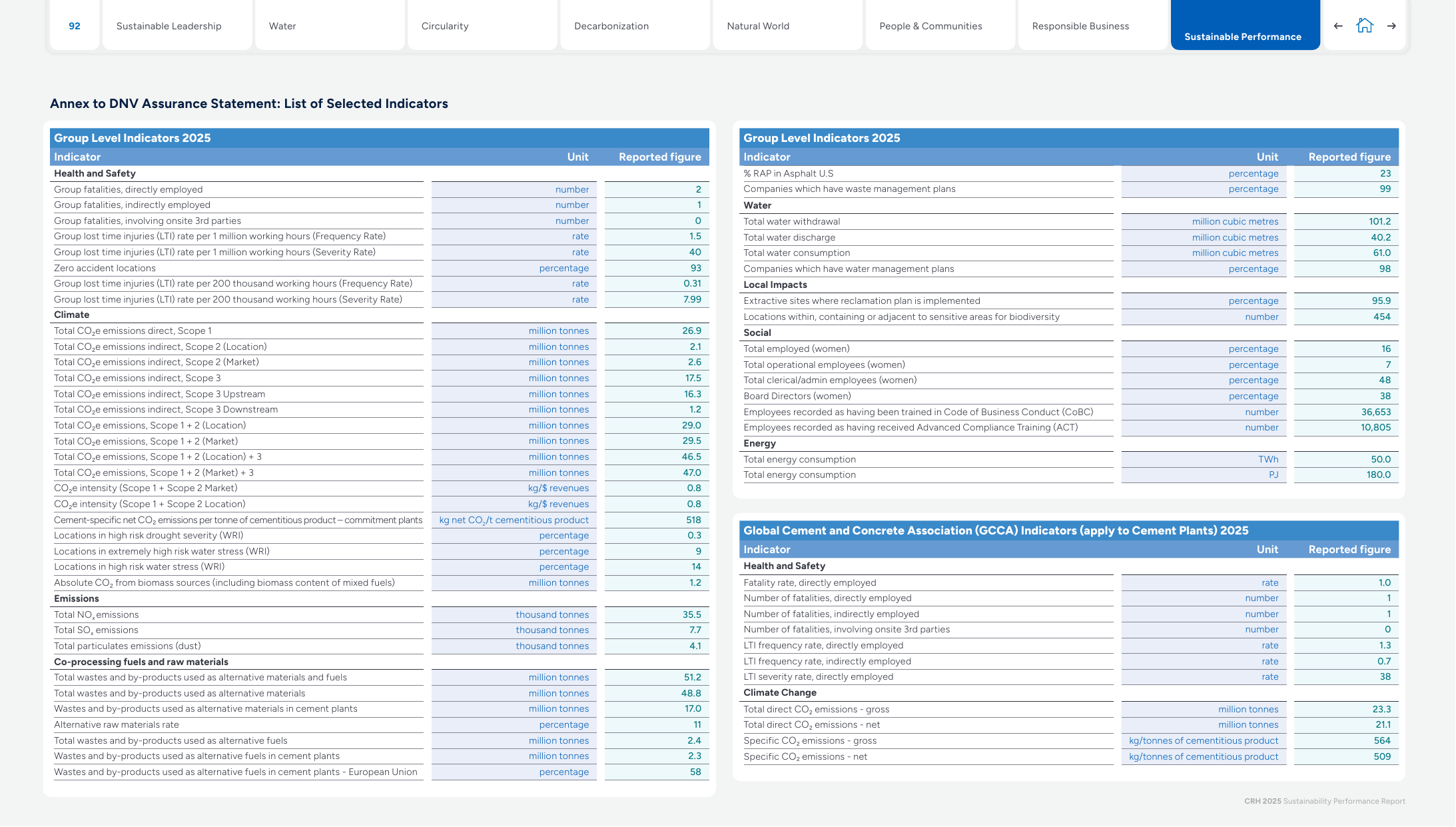Image resolution: width=1456 pixels, height=827 pixels.
Task: Open the Natural World tab
Action: [x=787, y=25]
